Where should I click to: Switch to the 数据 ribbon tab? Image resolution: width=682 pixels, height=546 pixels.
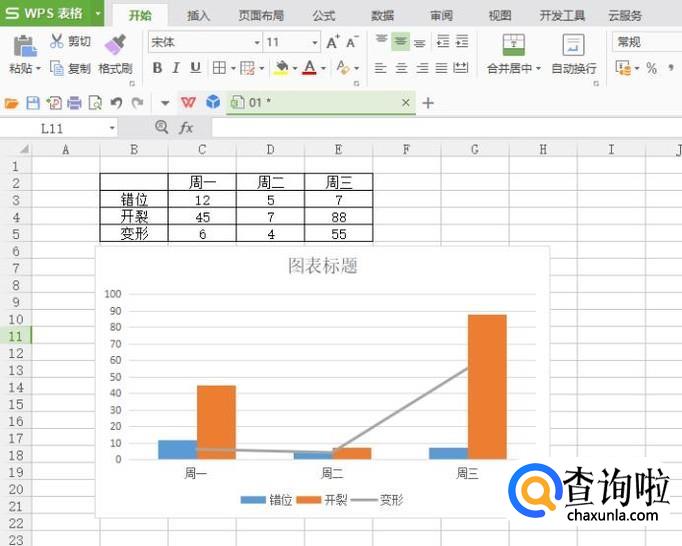382,16
